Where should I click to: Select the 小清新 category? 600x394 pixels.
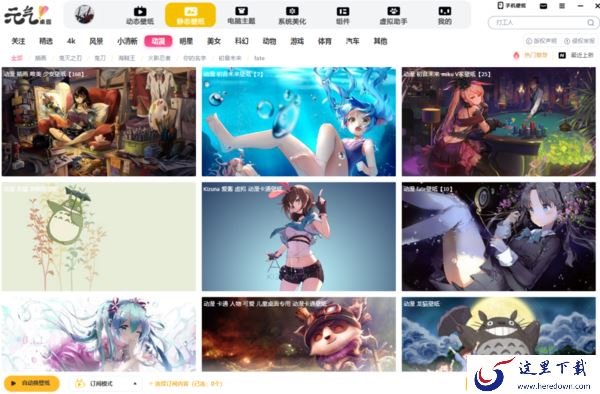[127, 41]
